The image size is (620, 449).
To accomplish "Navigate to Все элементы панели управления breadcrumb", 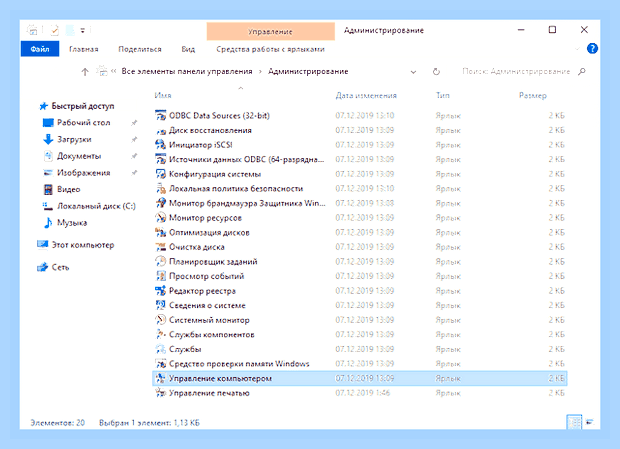I will tap(187, 71).
